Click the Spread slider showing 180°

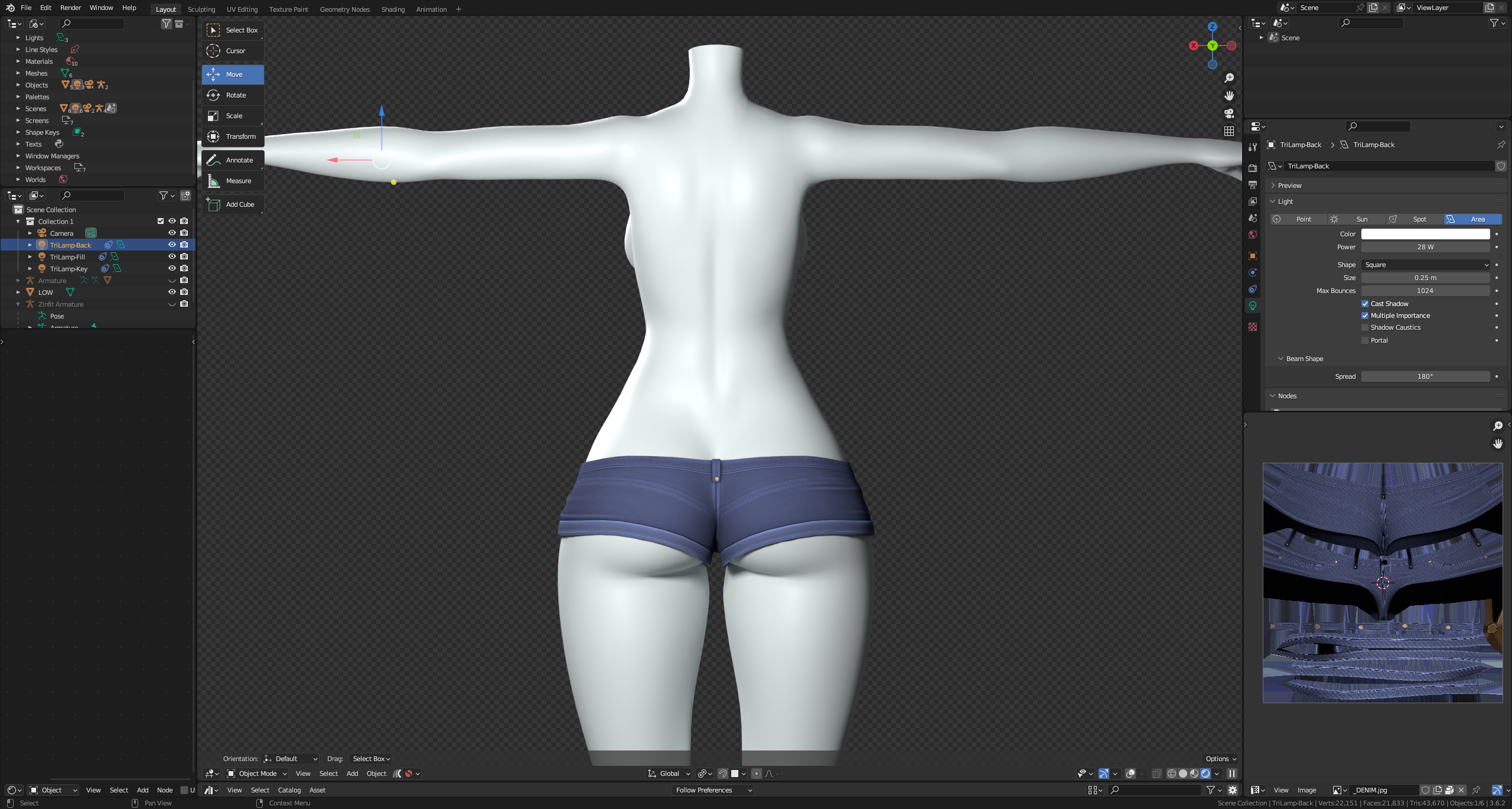(x=1425, y=376)
